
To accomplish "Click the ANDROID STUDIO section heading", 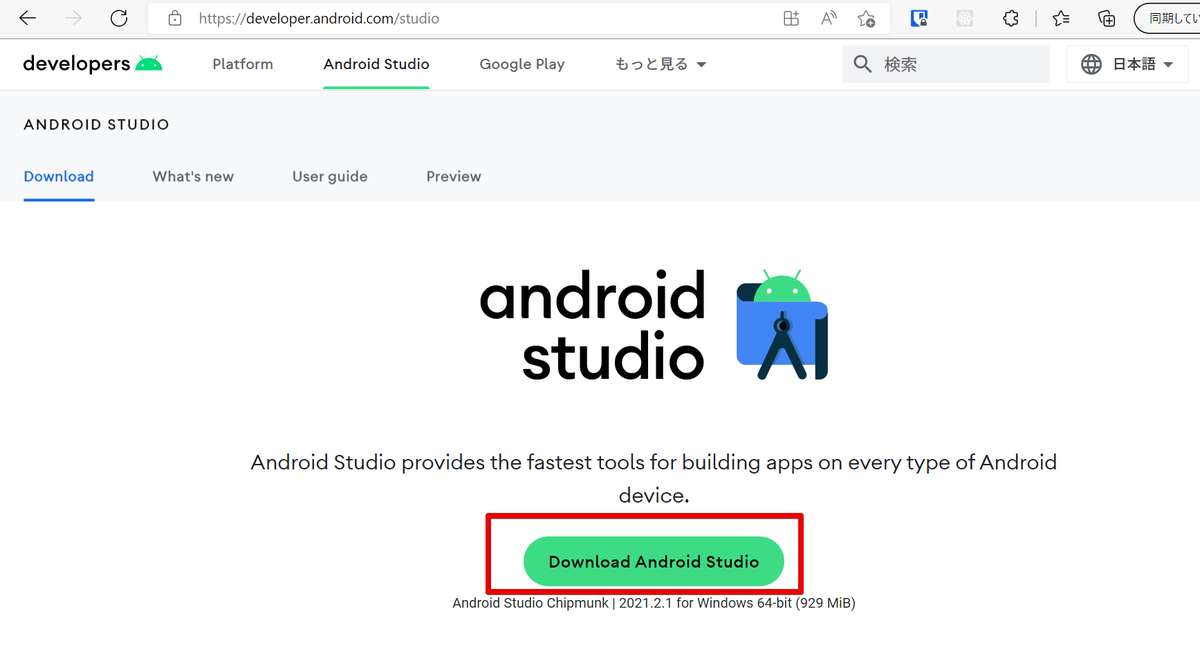I will (96, 125).
